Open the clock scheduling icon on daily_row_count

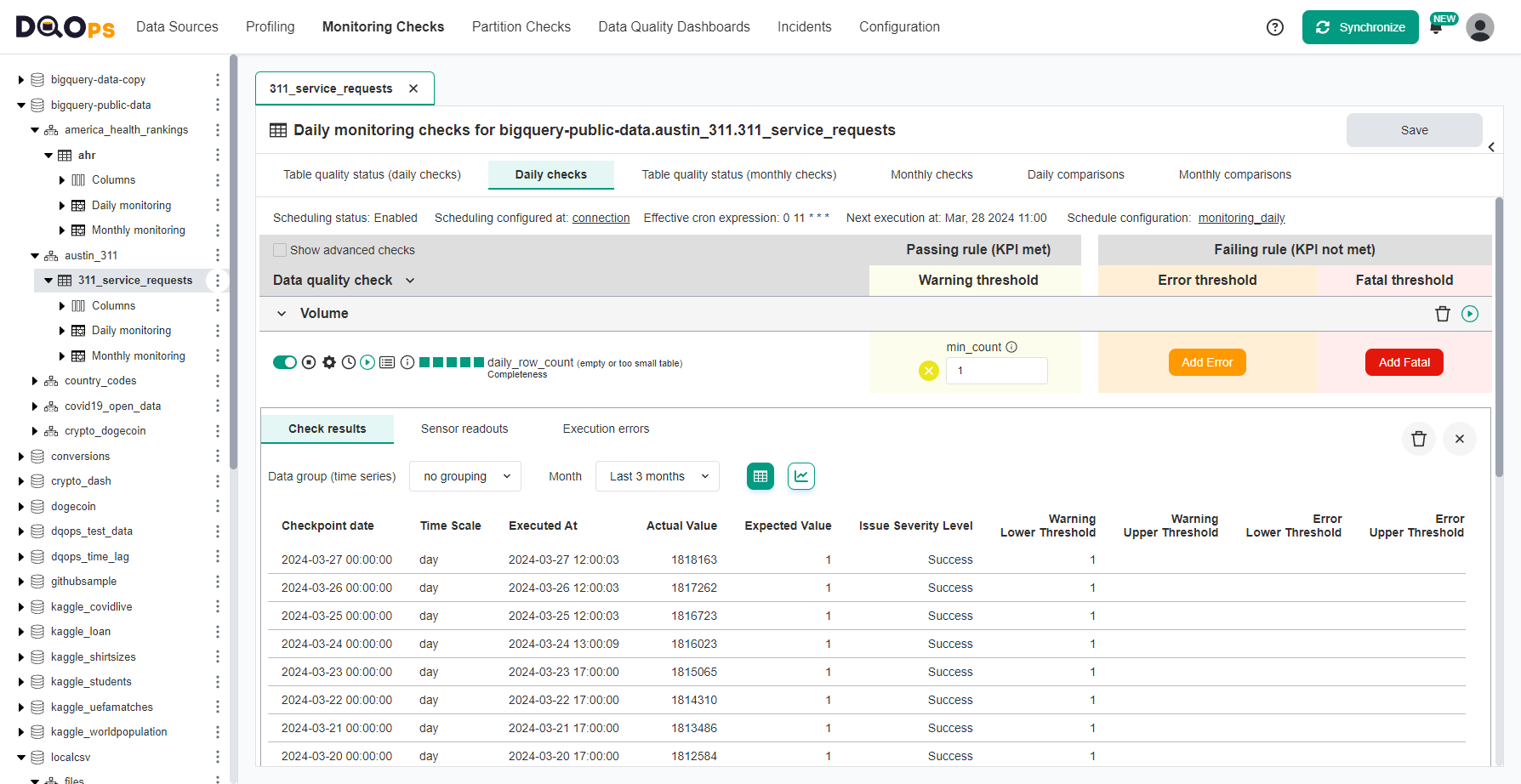[x=348, y=361]
